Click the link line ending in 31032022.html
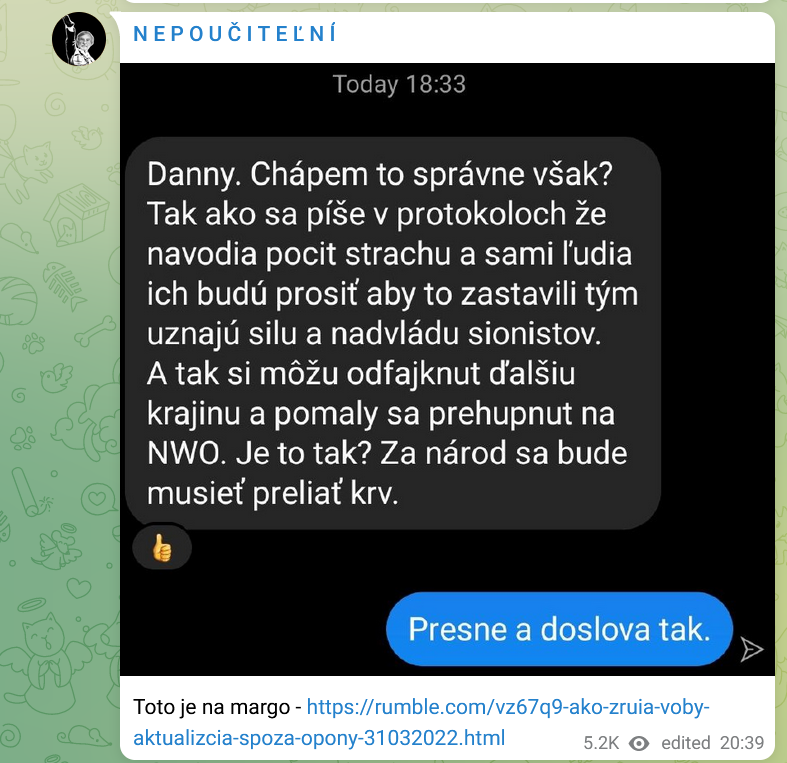The height and width of the screenshot is (763, 787). (x=319, y=738)
